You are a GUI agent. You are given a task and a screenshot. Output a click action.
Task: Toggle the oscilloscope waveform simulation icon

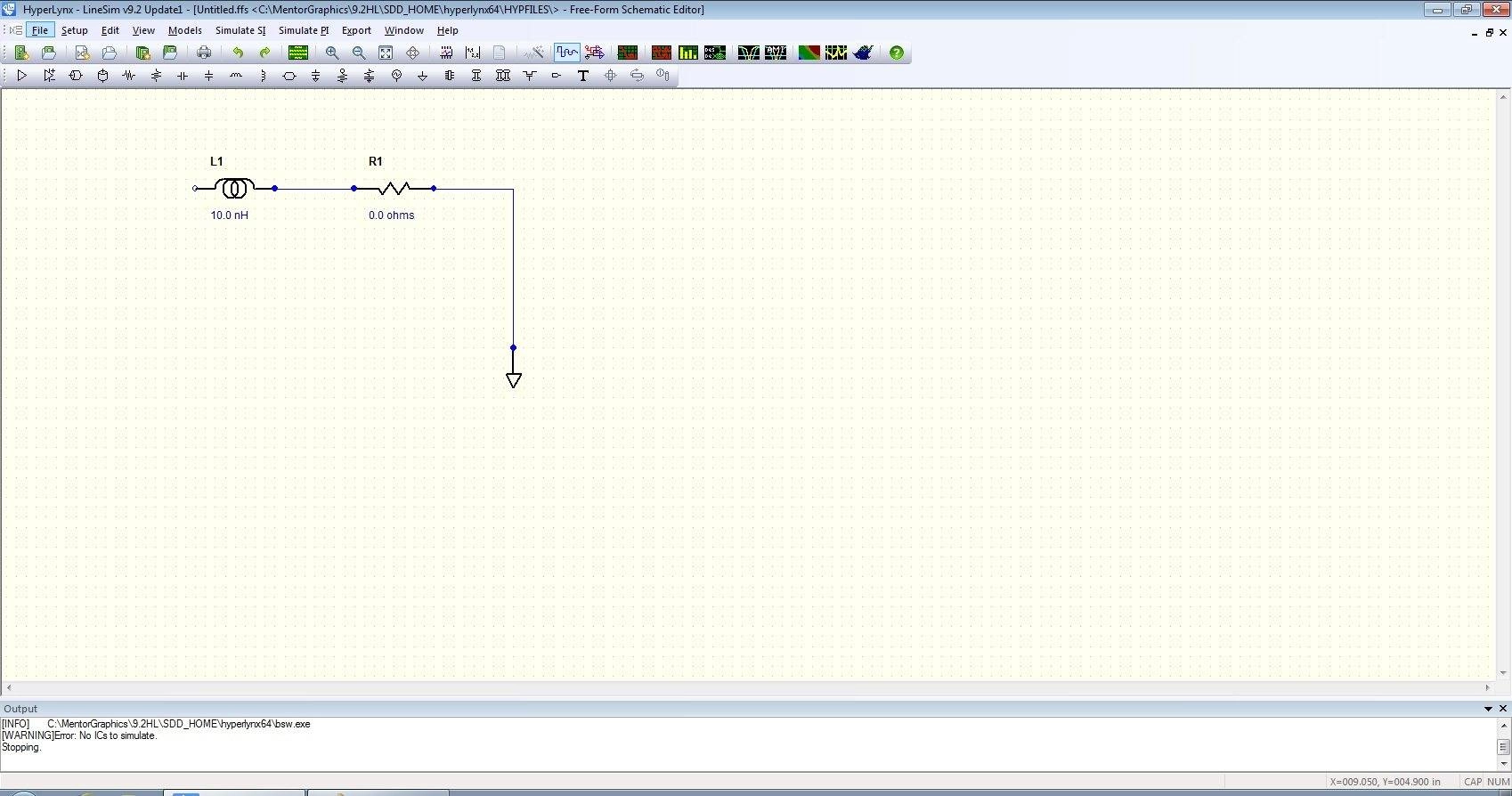[x=567, y=53]
